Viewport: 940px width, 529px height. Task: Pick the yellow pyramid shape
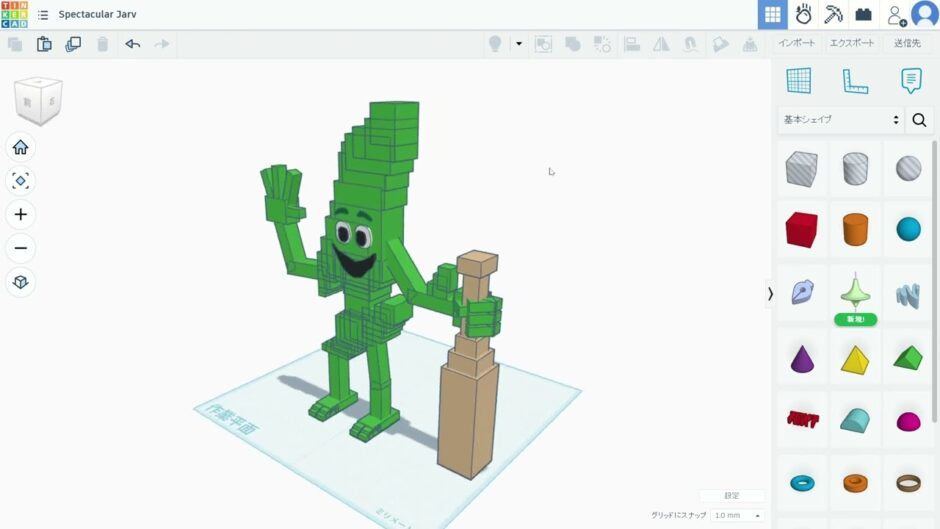[855, 359]
